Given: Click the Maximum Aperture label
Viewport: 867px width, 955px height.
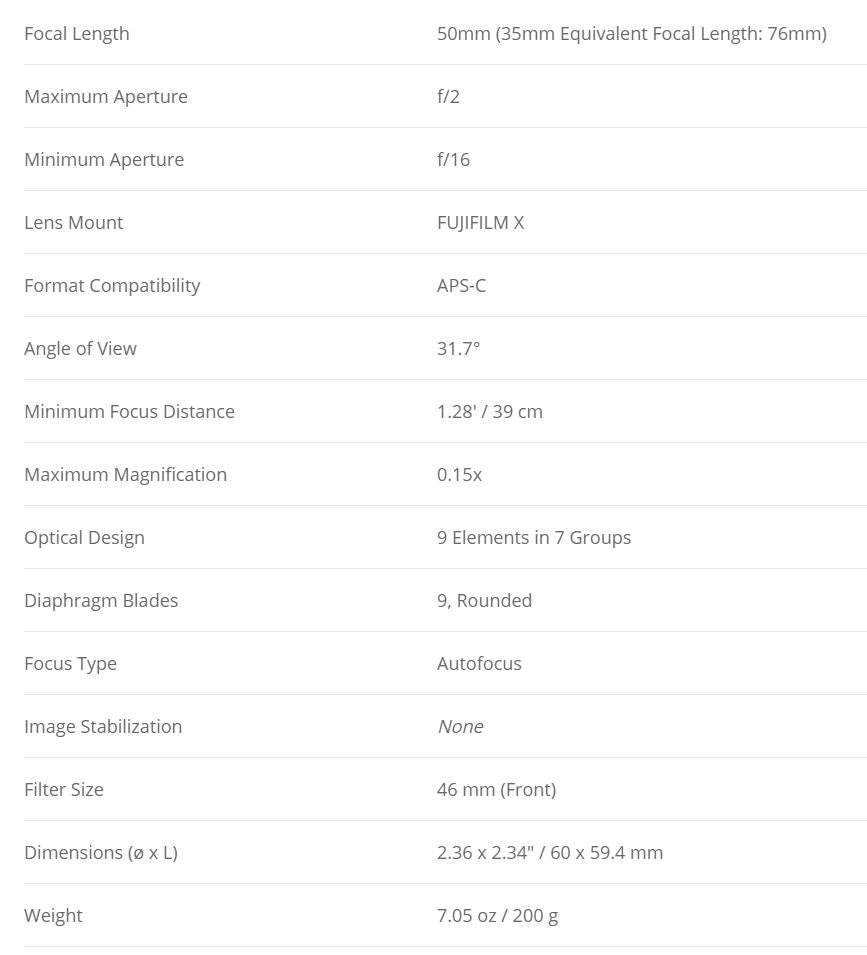Looking at the screenshot, I should click(106, 97).
